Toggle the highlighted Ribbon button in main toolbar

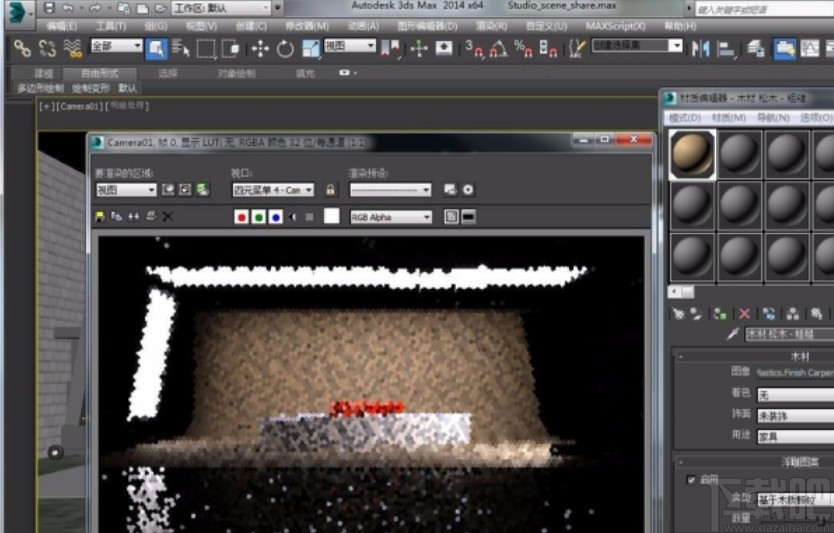tap(785, 49)
